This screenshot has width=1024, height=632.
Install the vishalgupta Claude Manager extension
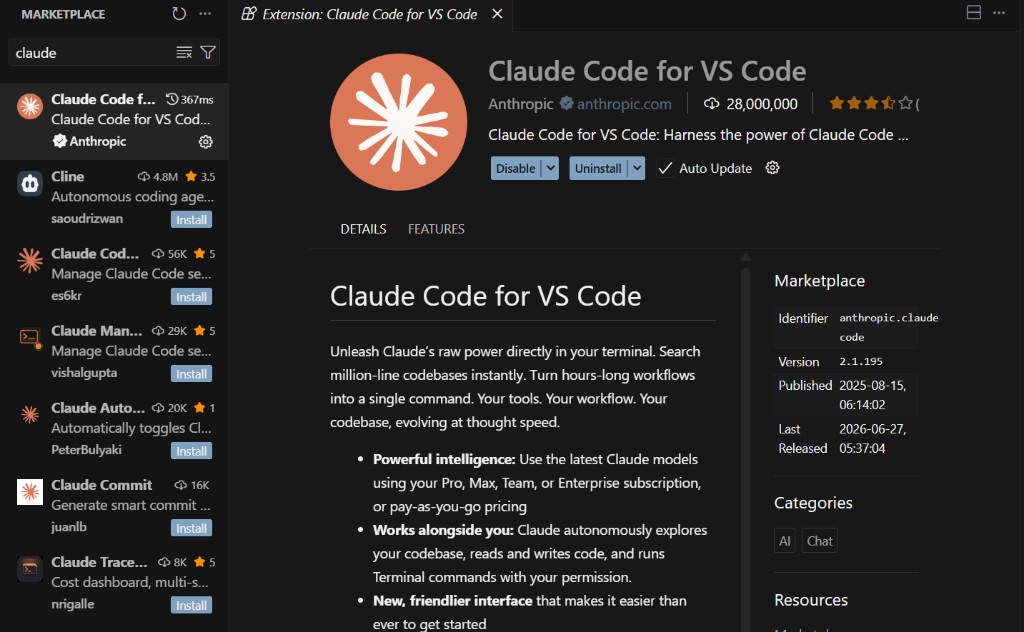click(x=191, y=374)
